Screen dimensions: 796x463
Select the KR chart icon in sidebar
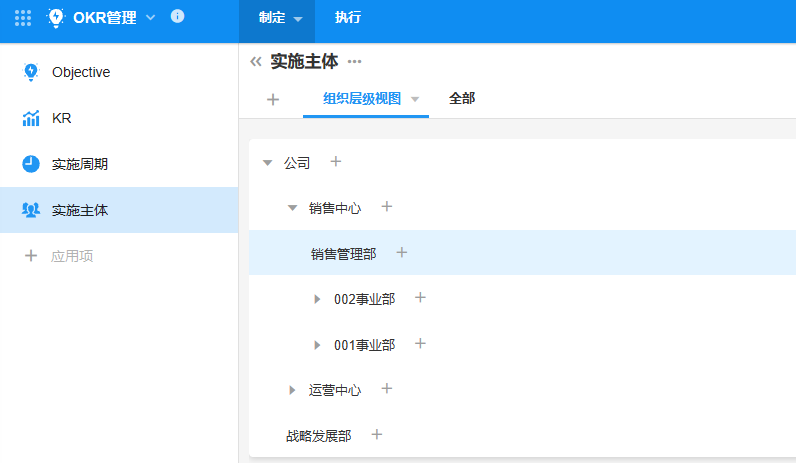(31, 118)
